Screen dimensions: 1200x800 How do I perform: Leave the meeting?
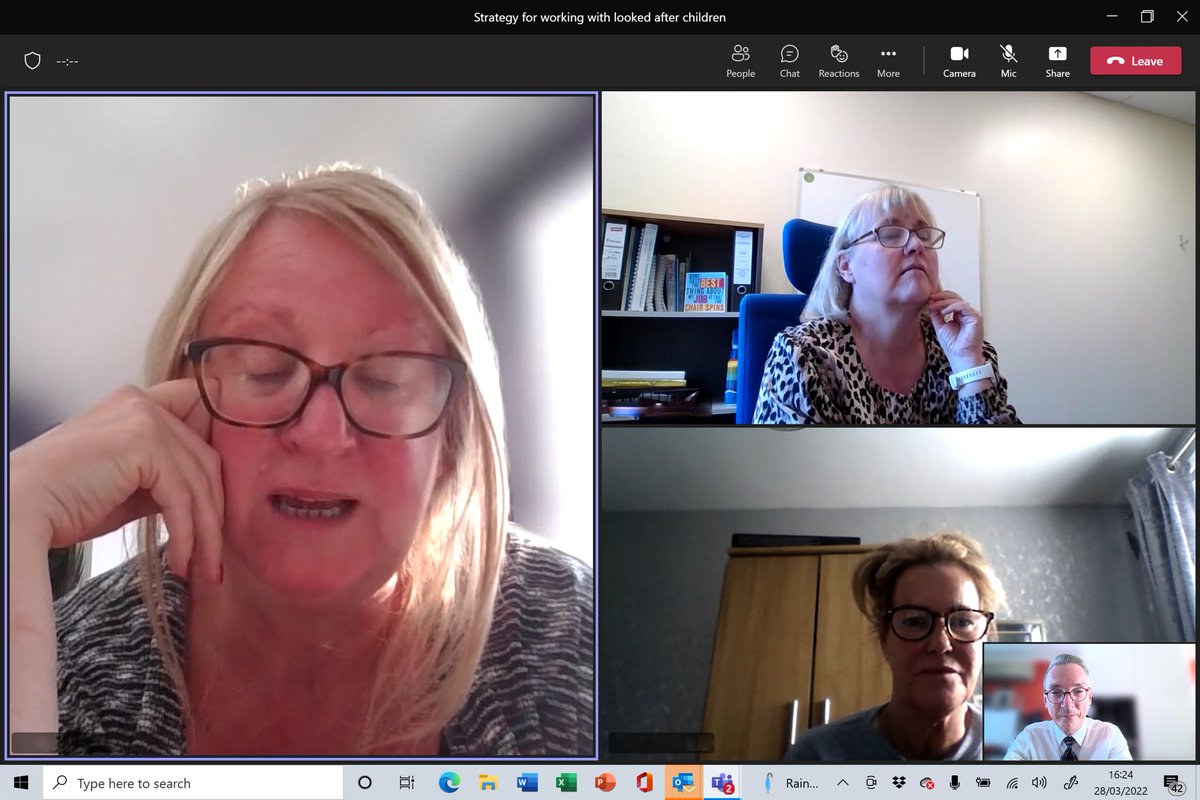(x=1135, y=60)
